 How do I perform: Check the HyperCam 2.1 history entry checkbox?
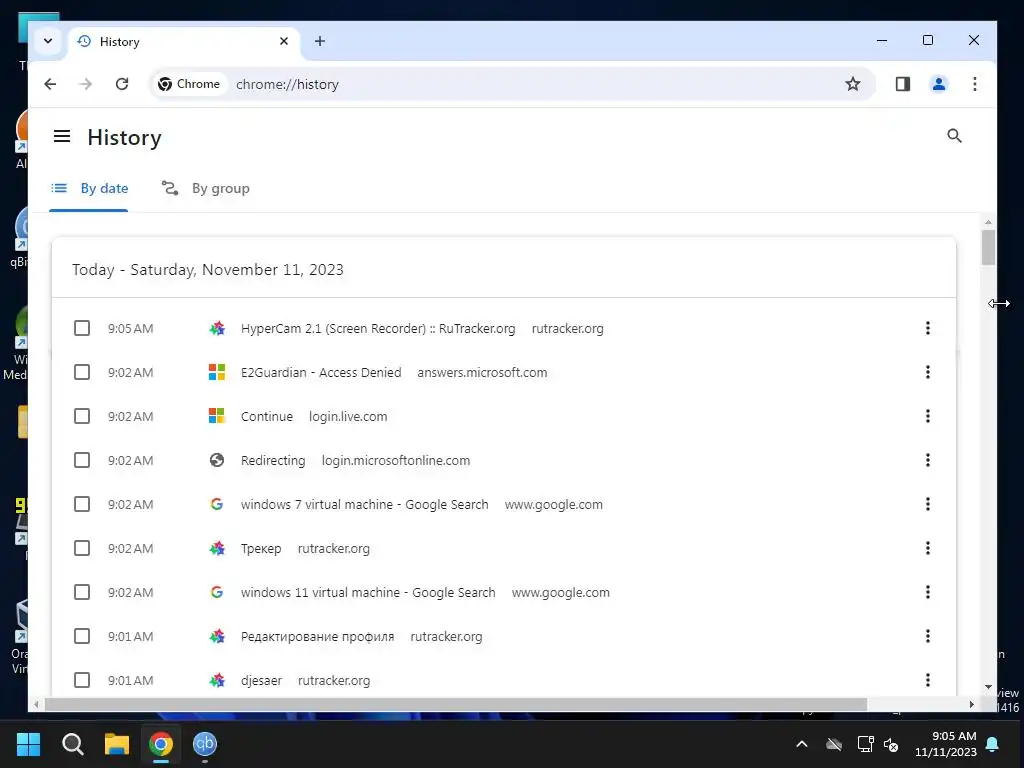tap(82, 328)
